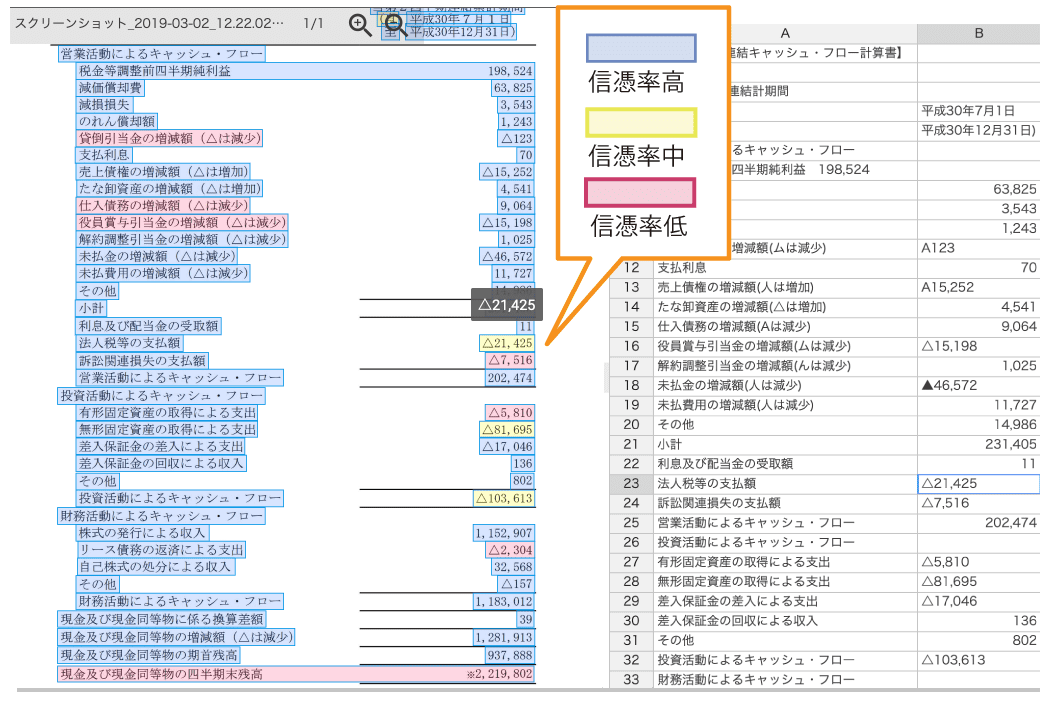Select column A header in the spreadsheet

point(784,34)
